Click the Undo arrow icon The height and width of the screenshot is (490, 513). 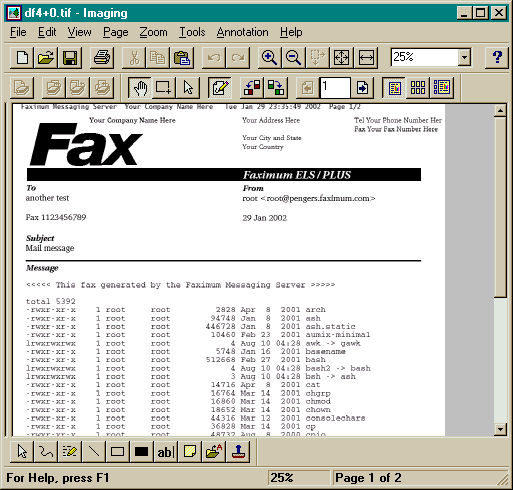[x=214, y=58]
